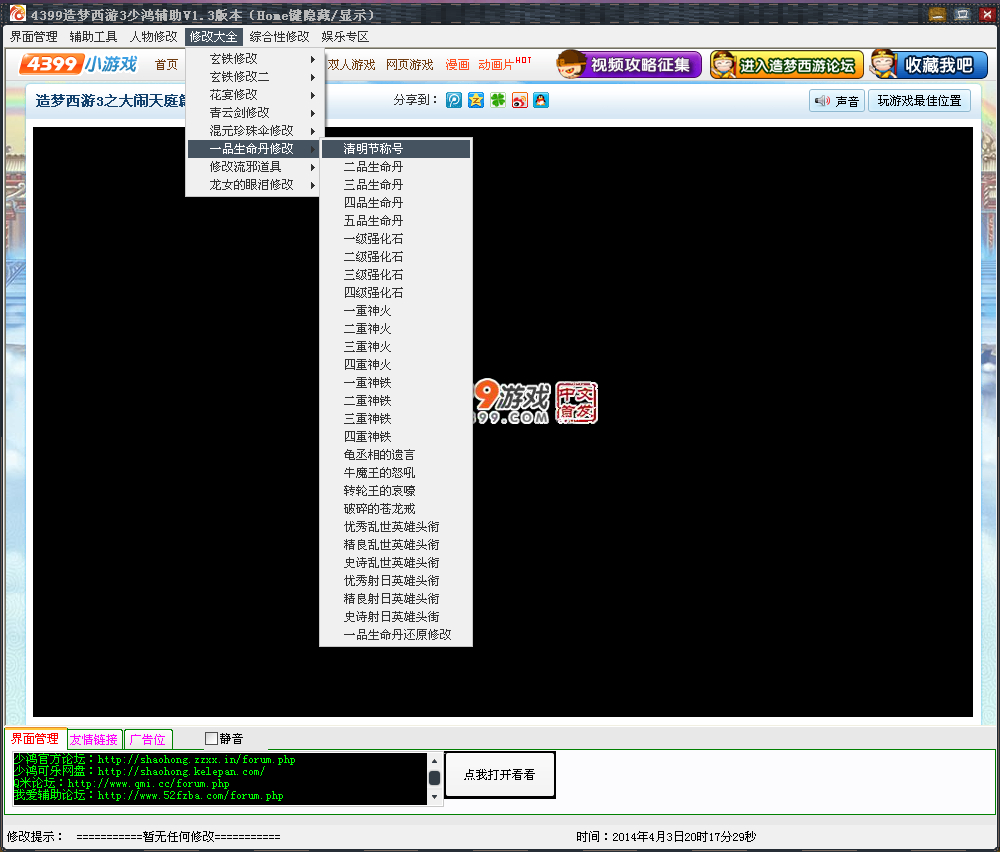This screenshot has height=852, width=1000.
Task: Expand the 混元珍珠伞修改 submenu
Action: [254, 130]
